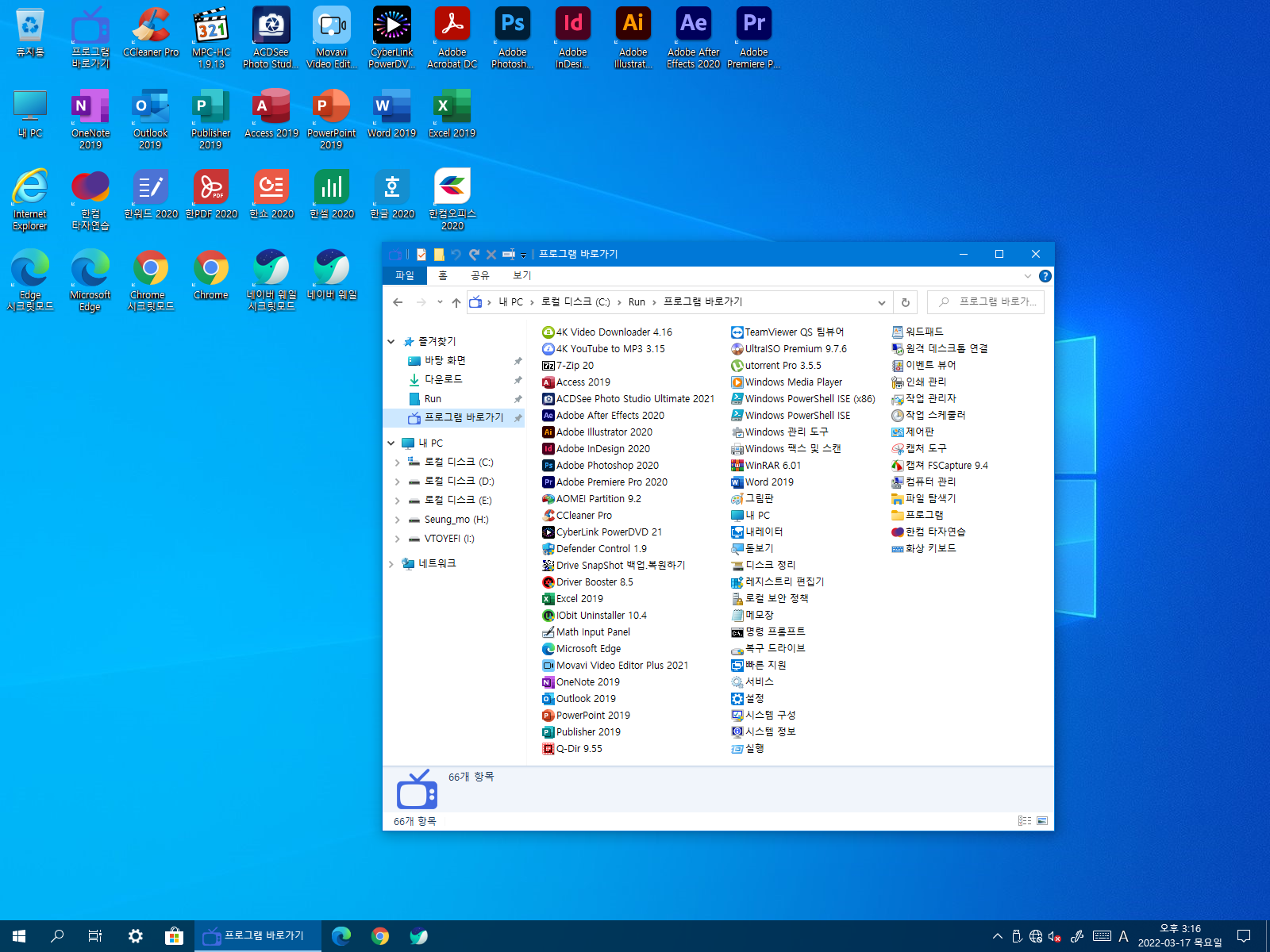Viewport: 1270px width, 952px height.
Task: Expand Seung_mo (H:) drive node
Action: tap(397, 520)
